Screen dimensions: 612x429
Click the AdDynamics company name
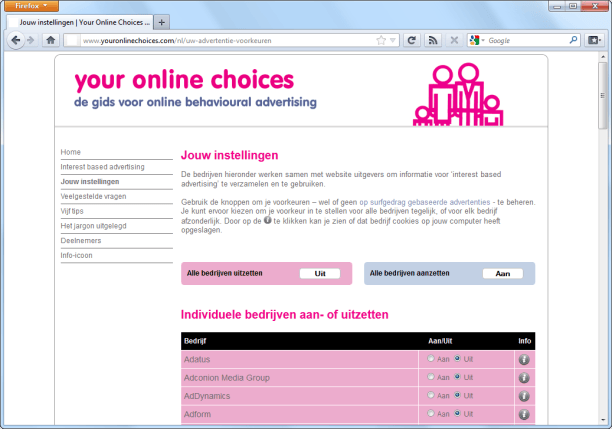coord(207,396)
